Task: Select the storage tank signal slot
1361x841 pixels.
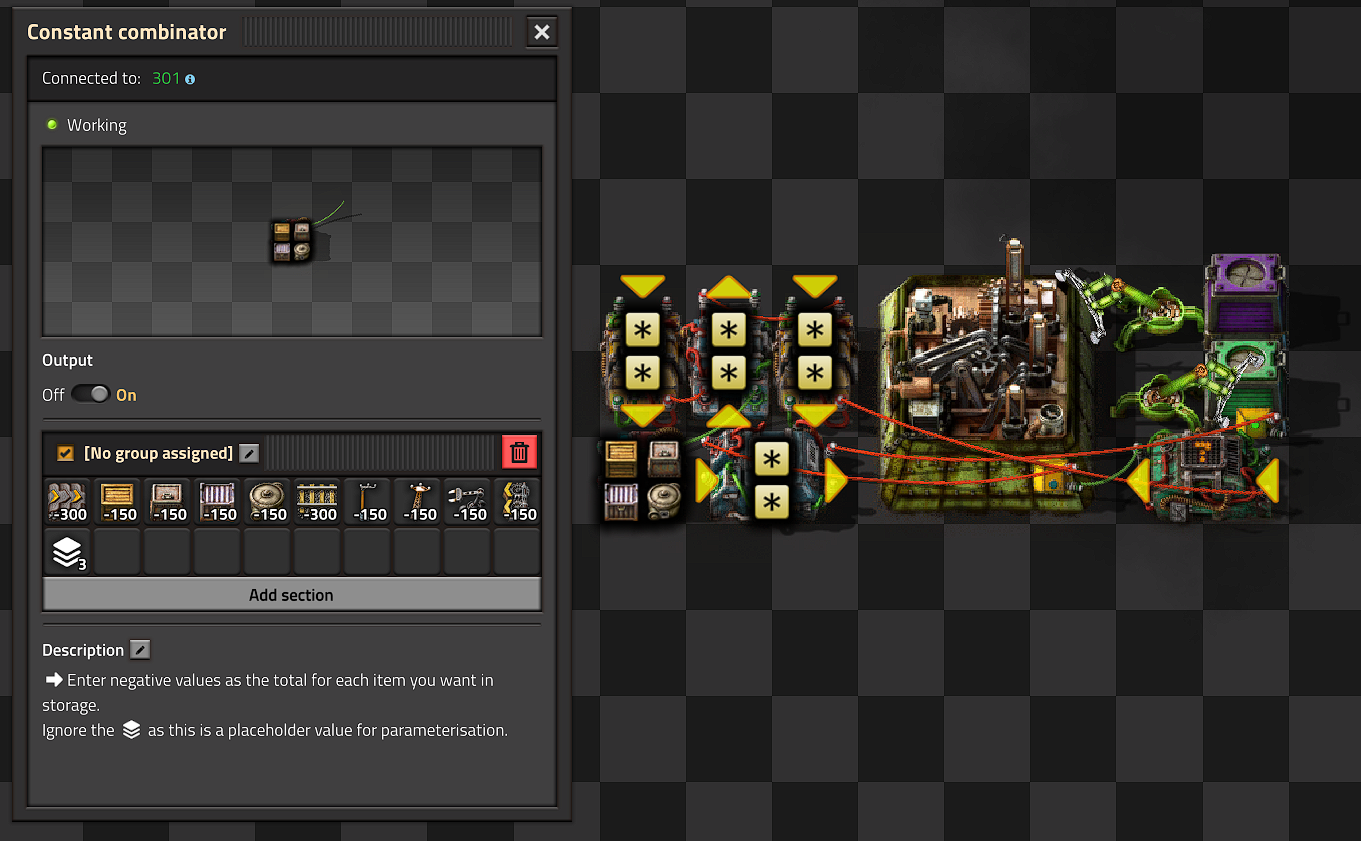Action: (x=268, y=501)
